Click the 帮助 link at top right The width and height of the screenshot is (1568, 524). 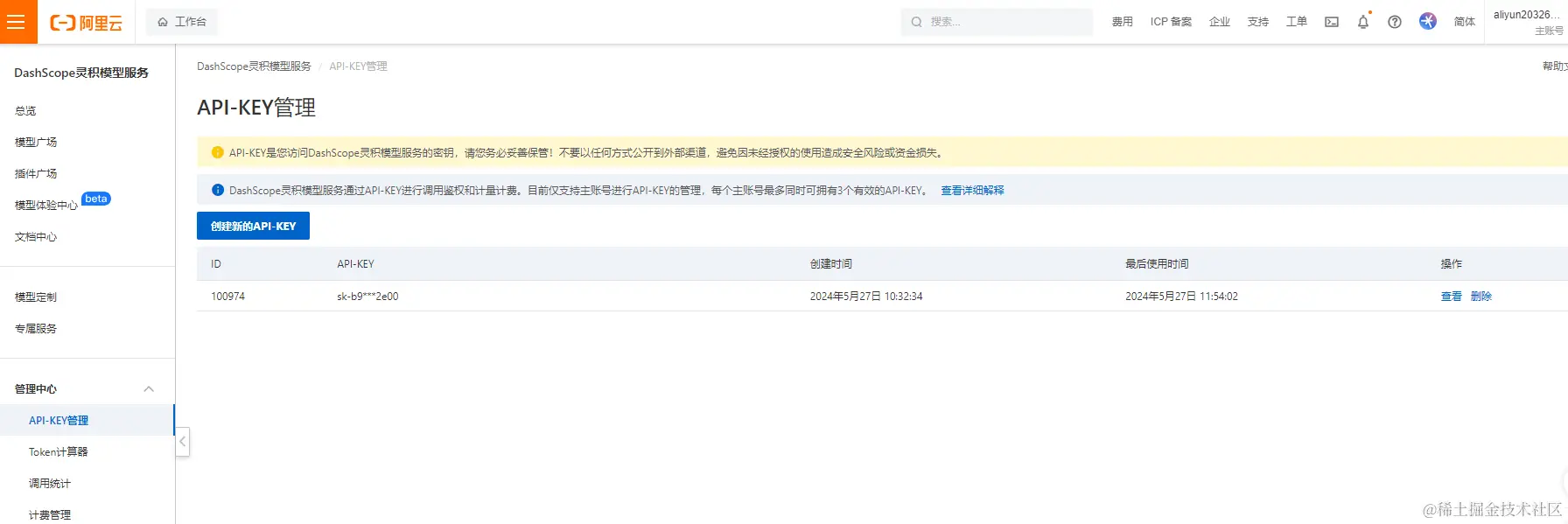click(1555, 66)
